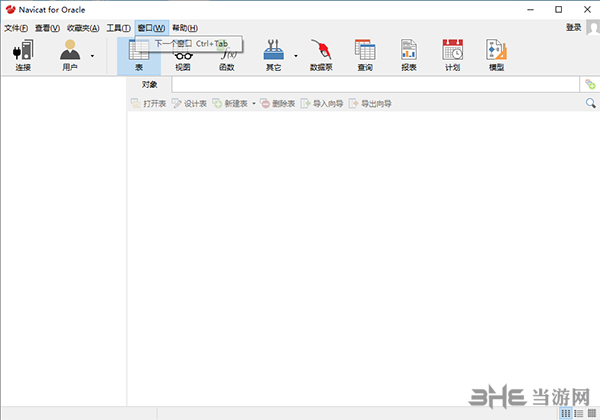Open the Data Pump (数据泵) tool

pyautogui.click(x=321, y=55)
